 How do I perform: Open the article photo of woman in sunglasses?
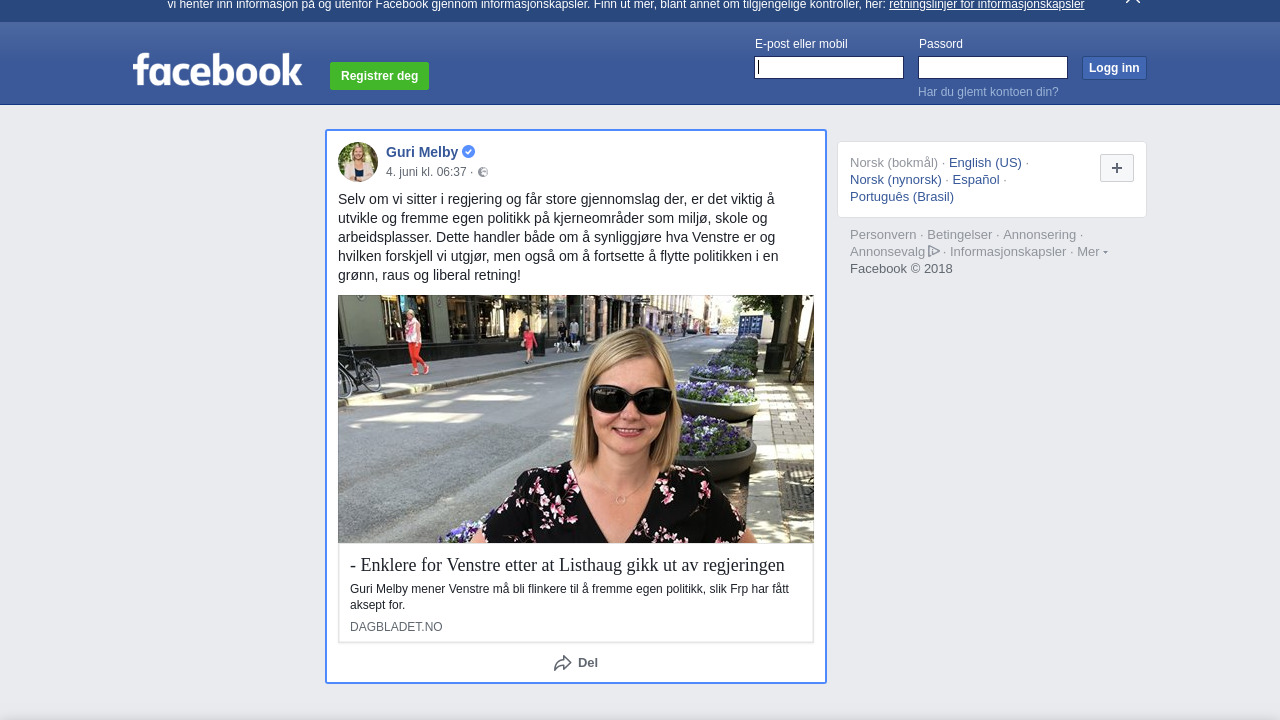[x=576, y=419]
